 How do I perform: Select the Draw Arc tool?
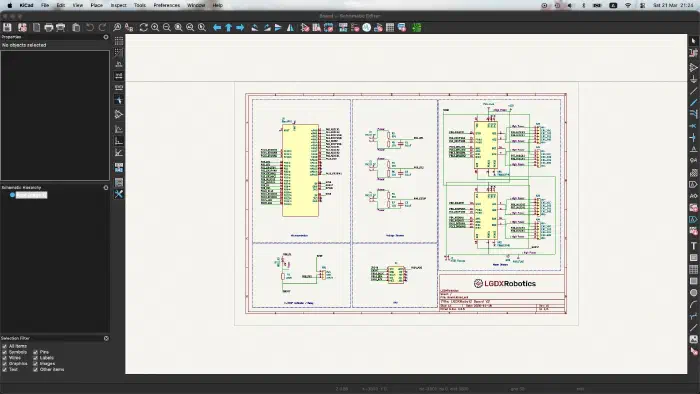pos(693,304)
